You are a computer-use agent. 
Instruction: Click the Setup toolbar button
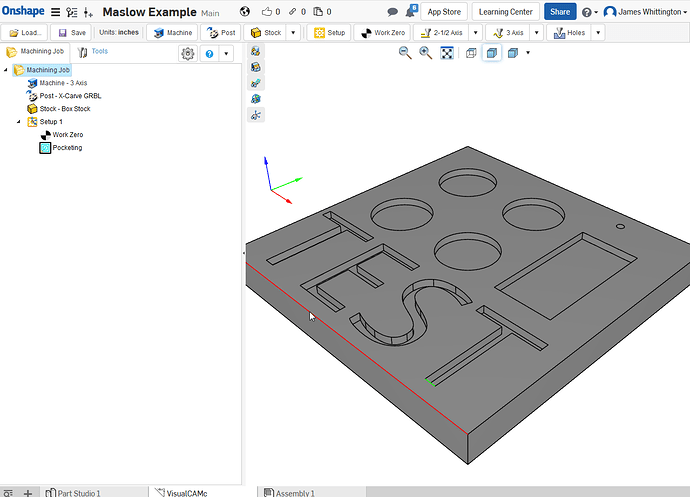(x=329, y=33)
